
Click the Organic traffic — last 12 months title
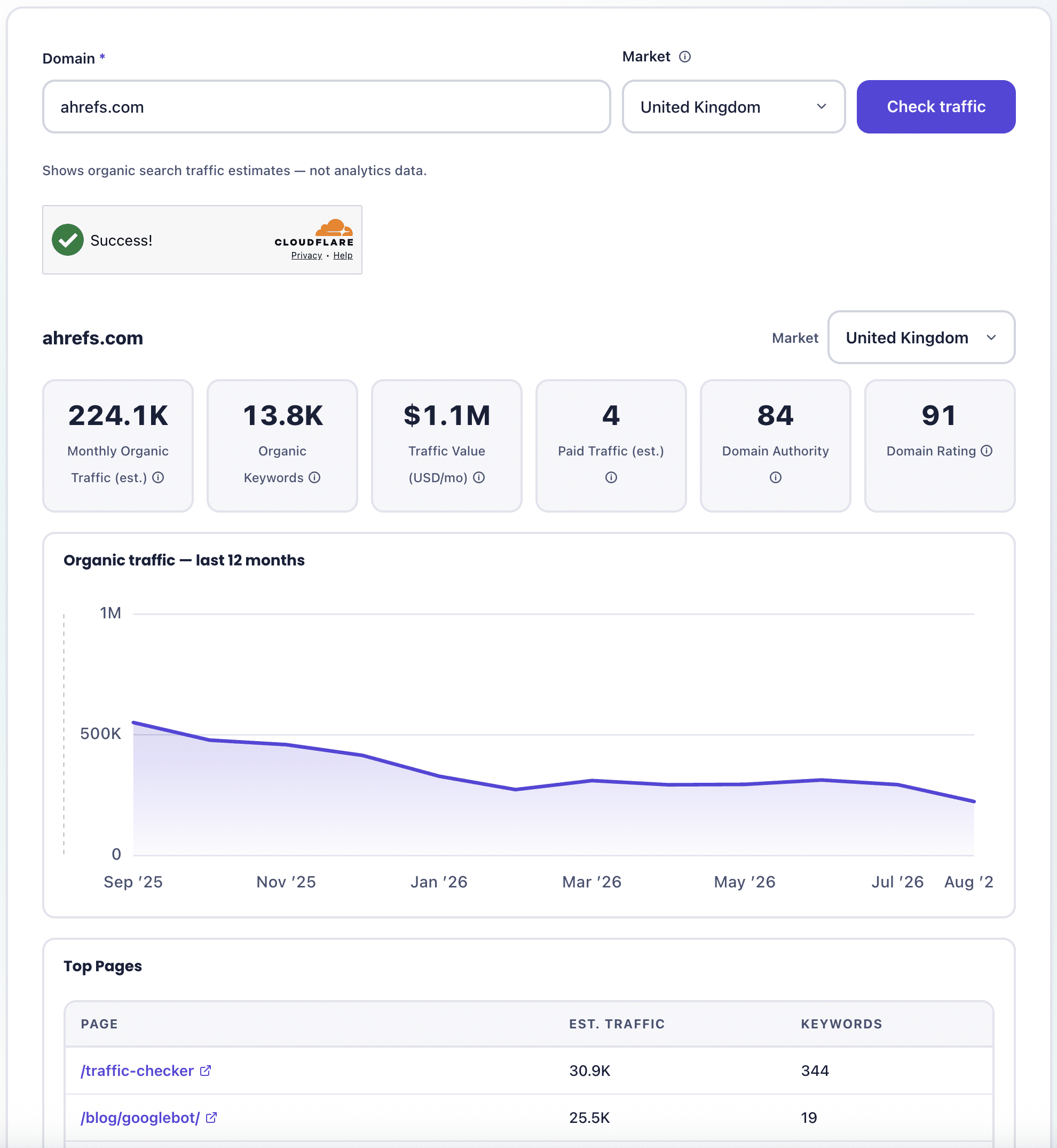click(184, 560)
